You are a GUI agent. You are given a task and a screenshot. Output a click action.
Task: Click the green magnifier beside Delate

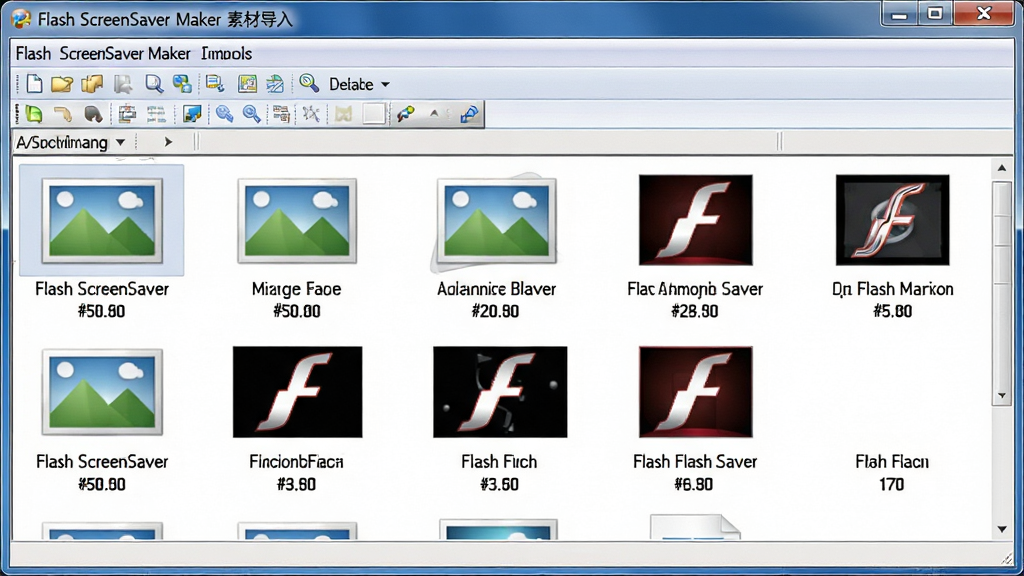pyautogui.click(x=309, y=83)
